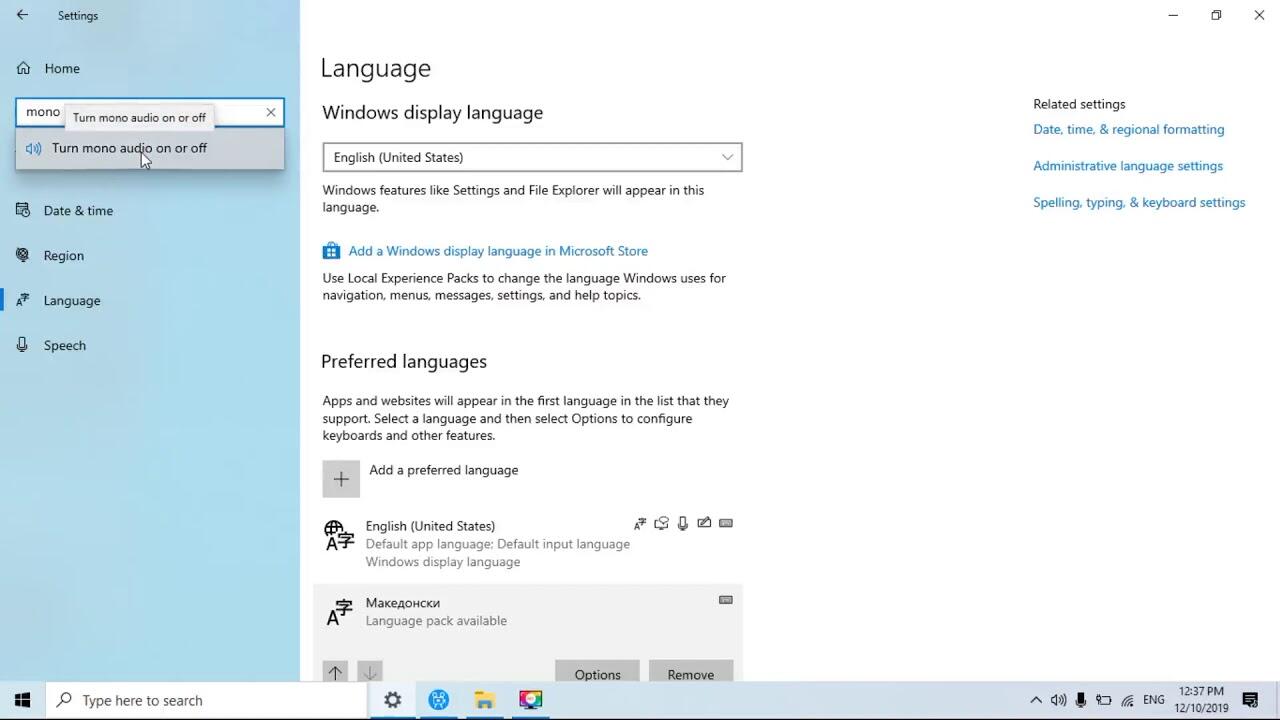The image size is (1280, 720).
Task: Open Spelling, typing, & keyboard settings
Action: click(x=1138, y=202)
